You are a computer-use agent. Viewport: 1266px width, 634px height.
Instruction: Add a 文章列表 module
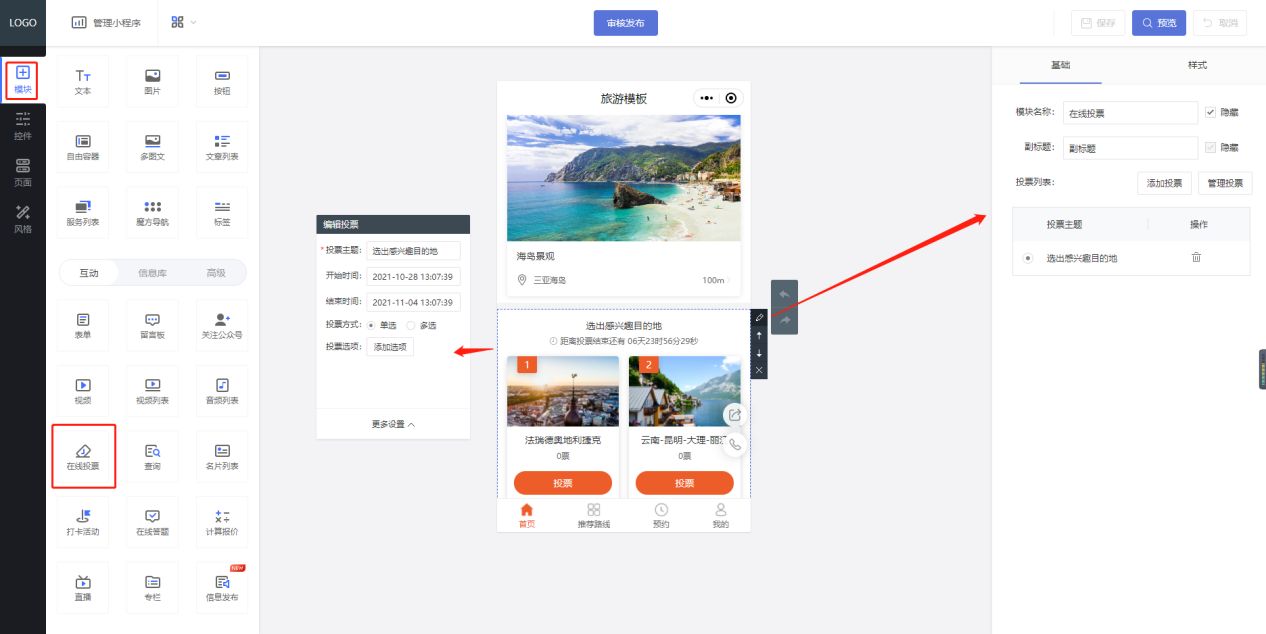(222, 147)
